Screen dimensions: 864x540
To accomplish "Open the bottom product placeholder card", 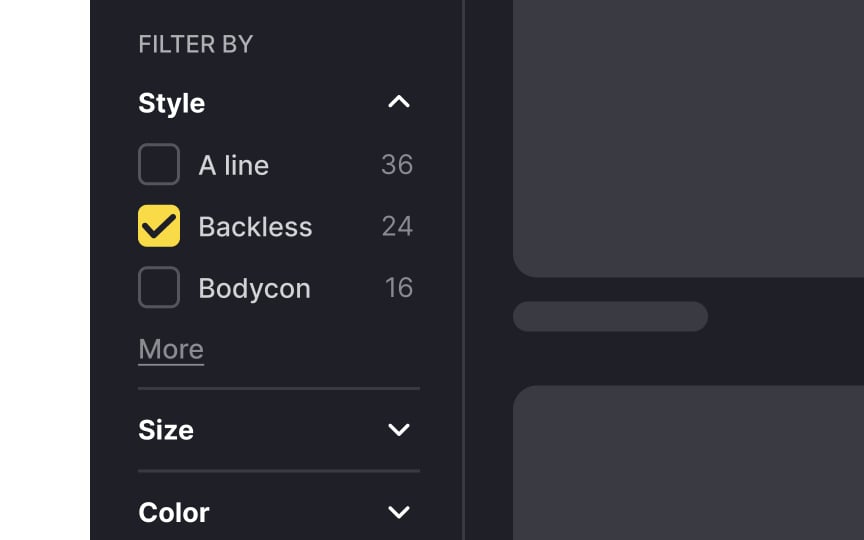I will click(688, 463).
